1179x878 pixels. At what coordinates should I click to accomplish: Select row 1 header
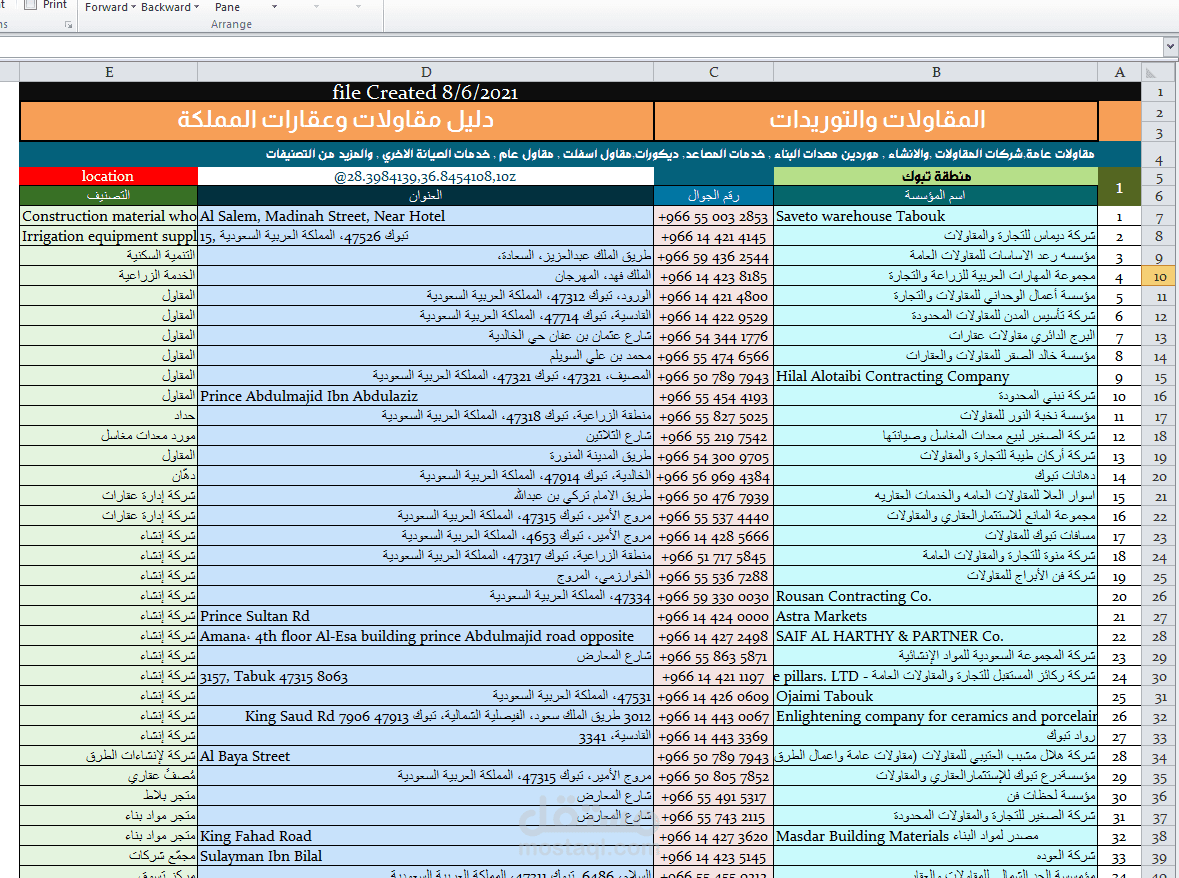[1159, 92]
